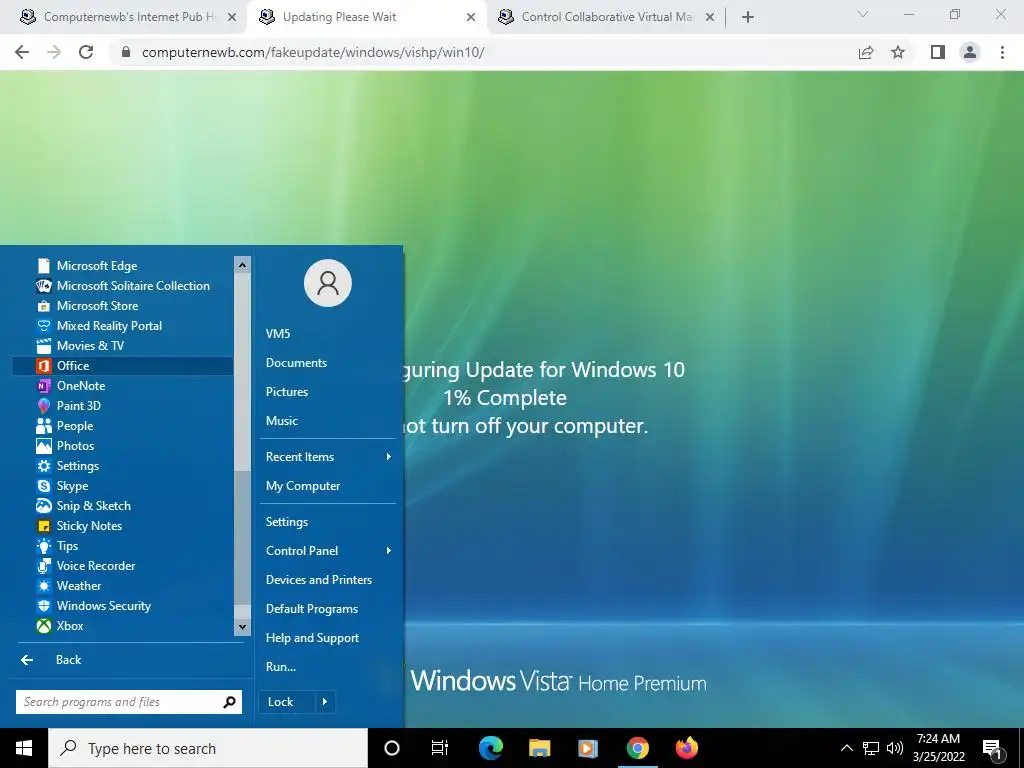Image resolution: width=1024 pixels, height=768 pixels.
Task: Click the programs list down scroll arrow
Action: pyautogui.click(x=242, y=627)
